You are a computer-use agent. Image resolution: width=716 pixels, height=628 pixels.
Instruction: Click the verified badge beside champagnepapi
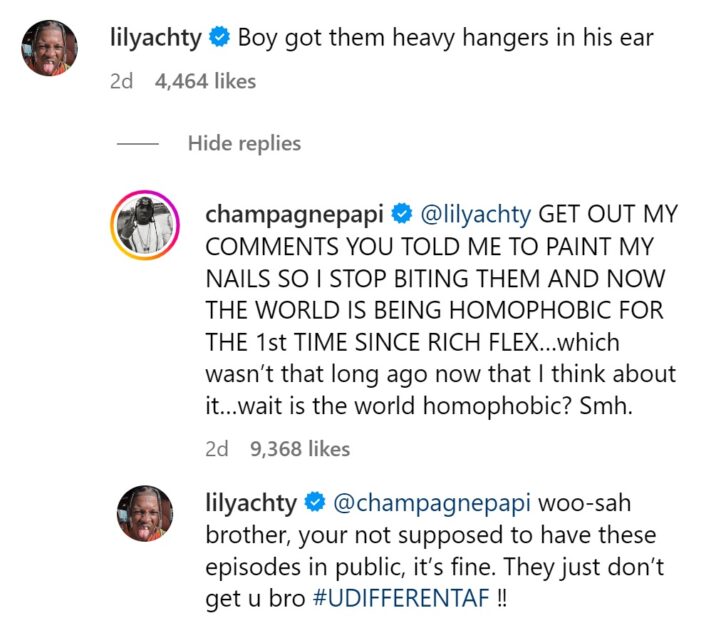pos(402,214)
